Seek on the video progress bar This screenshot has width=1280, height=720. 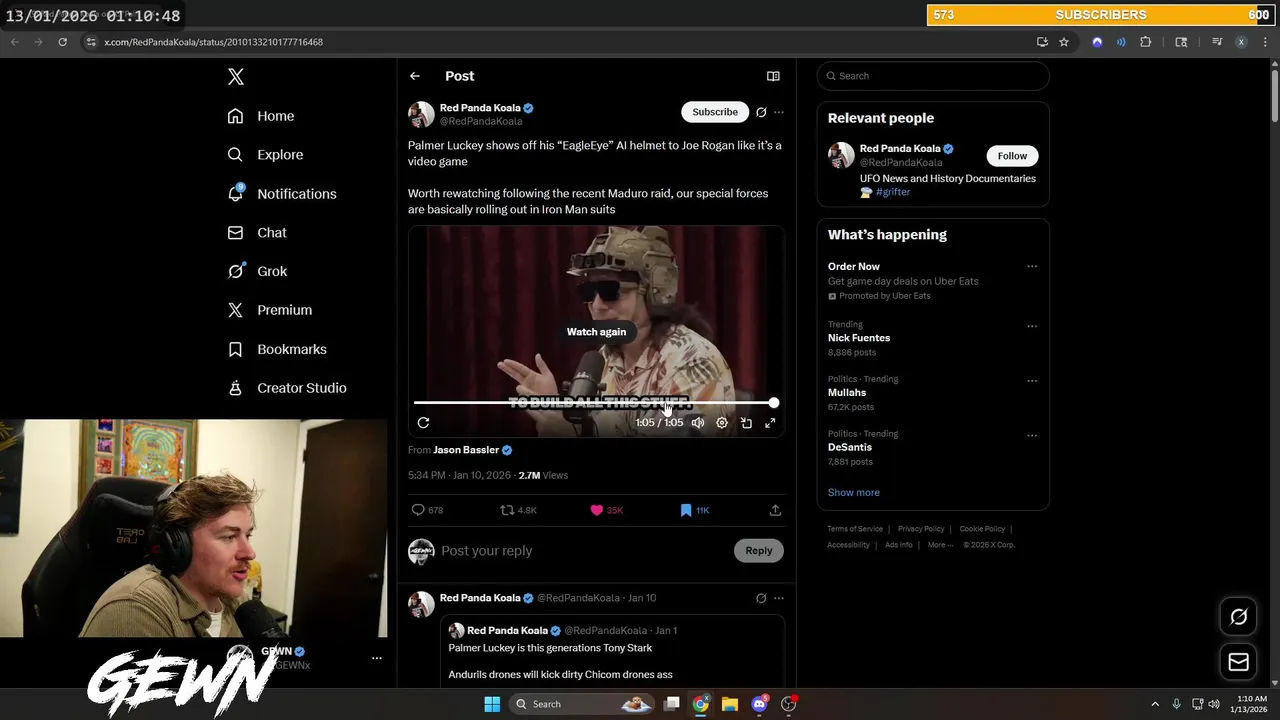[596, 403]
